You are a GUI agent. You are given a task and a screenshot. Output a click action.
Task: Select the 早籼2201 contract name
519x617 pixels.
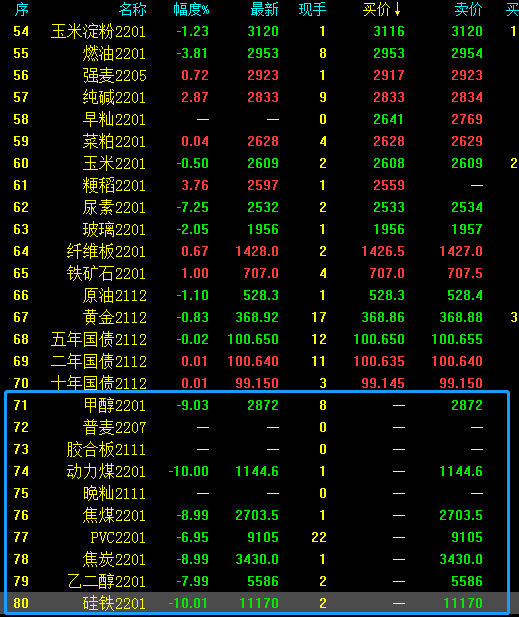click(114, 120)
